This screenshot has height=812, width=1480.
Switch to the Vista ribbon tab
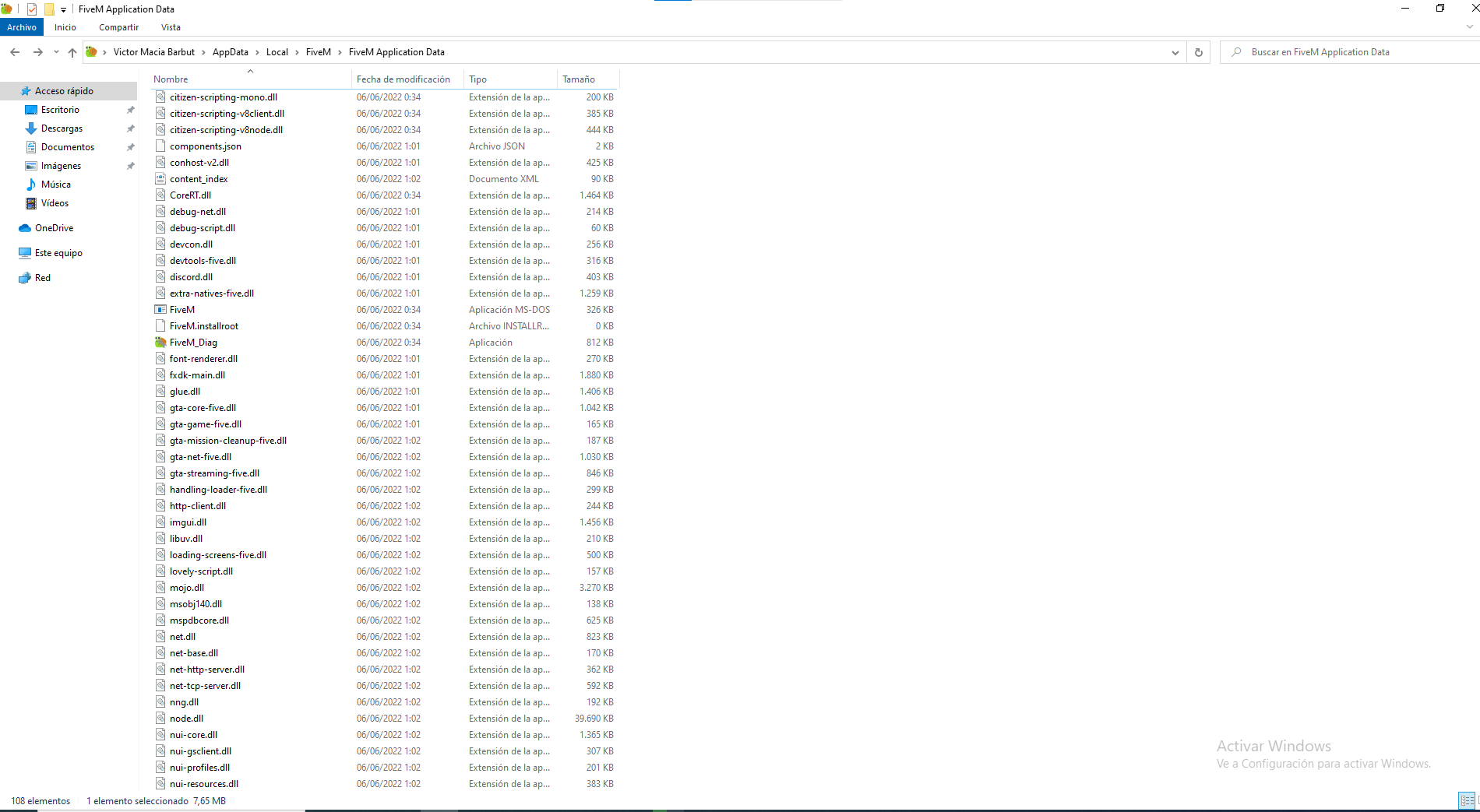171,27
